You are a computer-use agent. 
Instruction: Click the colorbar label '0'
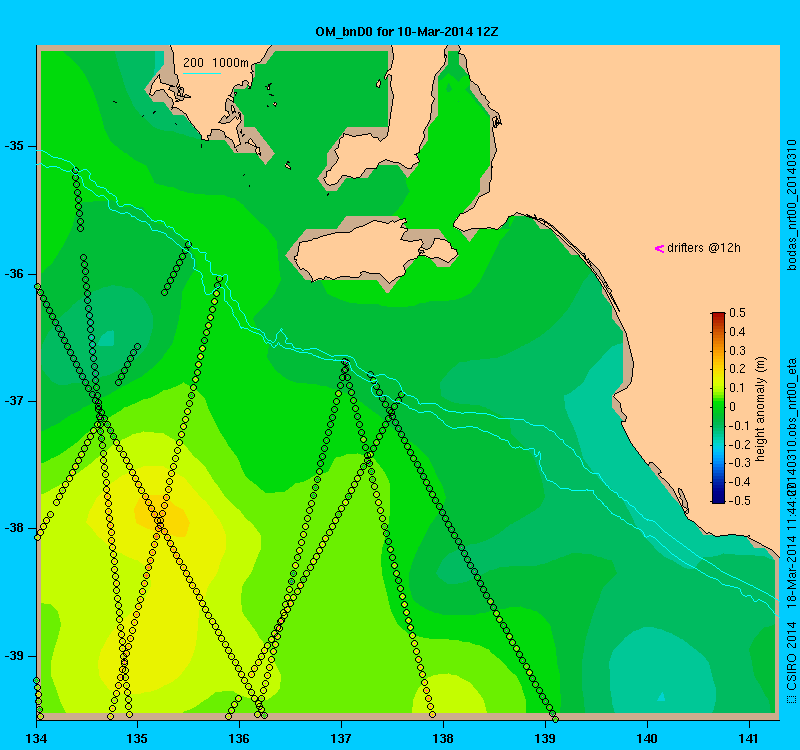pos(733,407)
